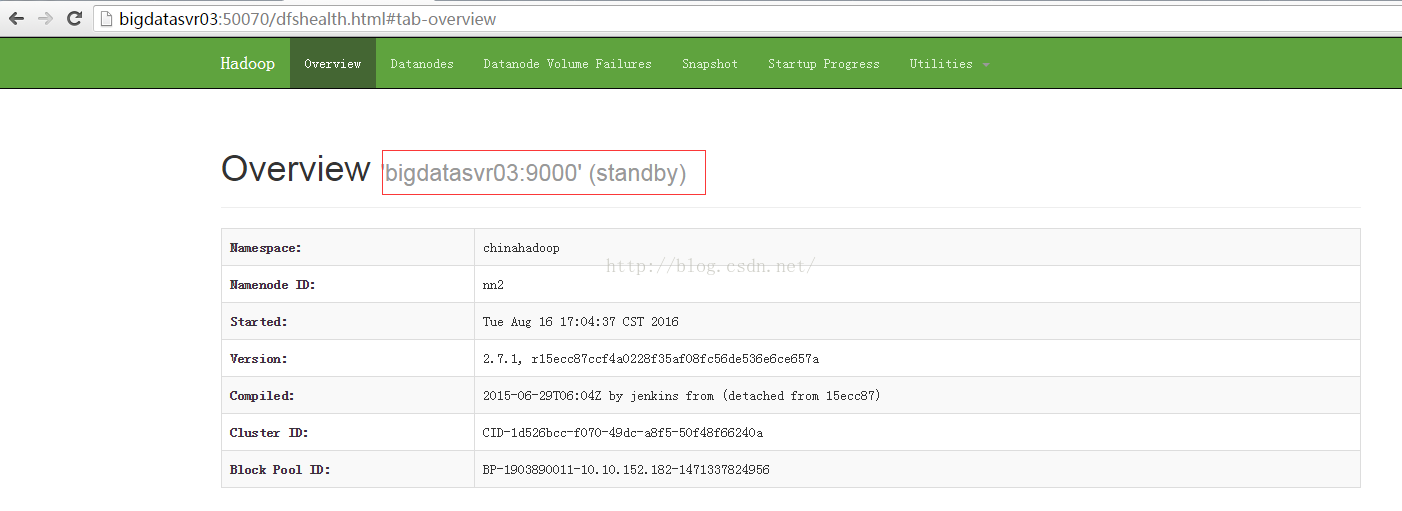This screenshot has width=1402, height=511.
Task: Click the browser forward arrow
Action: [45, 18]
